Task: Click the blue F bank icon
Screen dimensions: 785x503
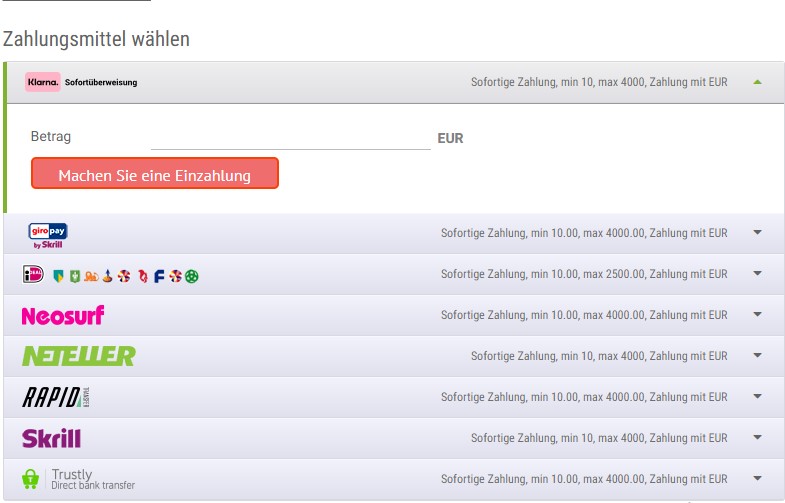Action: 159,276
